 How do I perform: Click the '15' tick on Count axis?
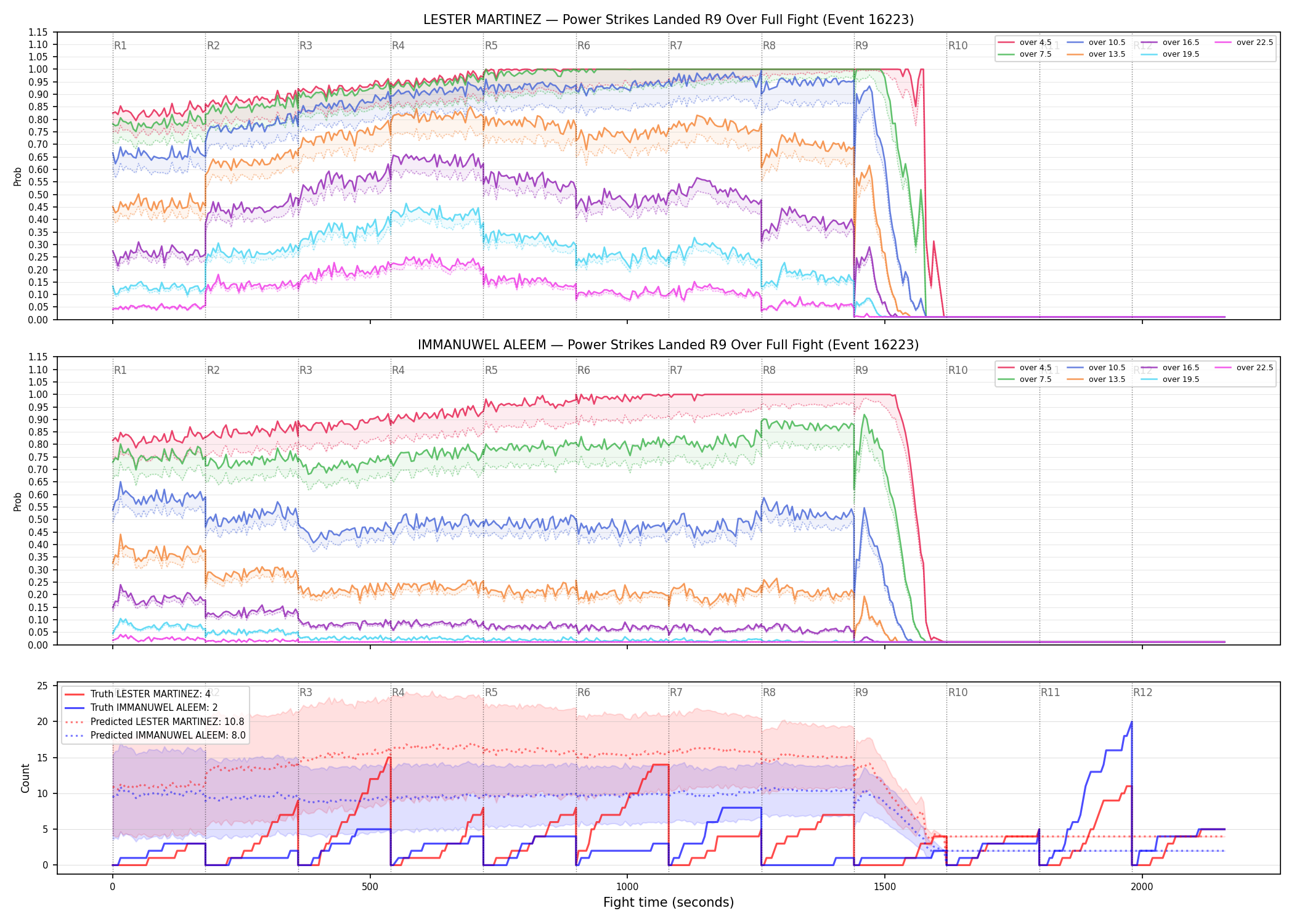(43, 758)
